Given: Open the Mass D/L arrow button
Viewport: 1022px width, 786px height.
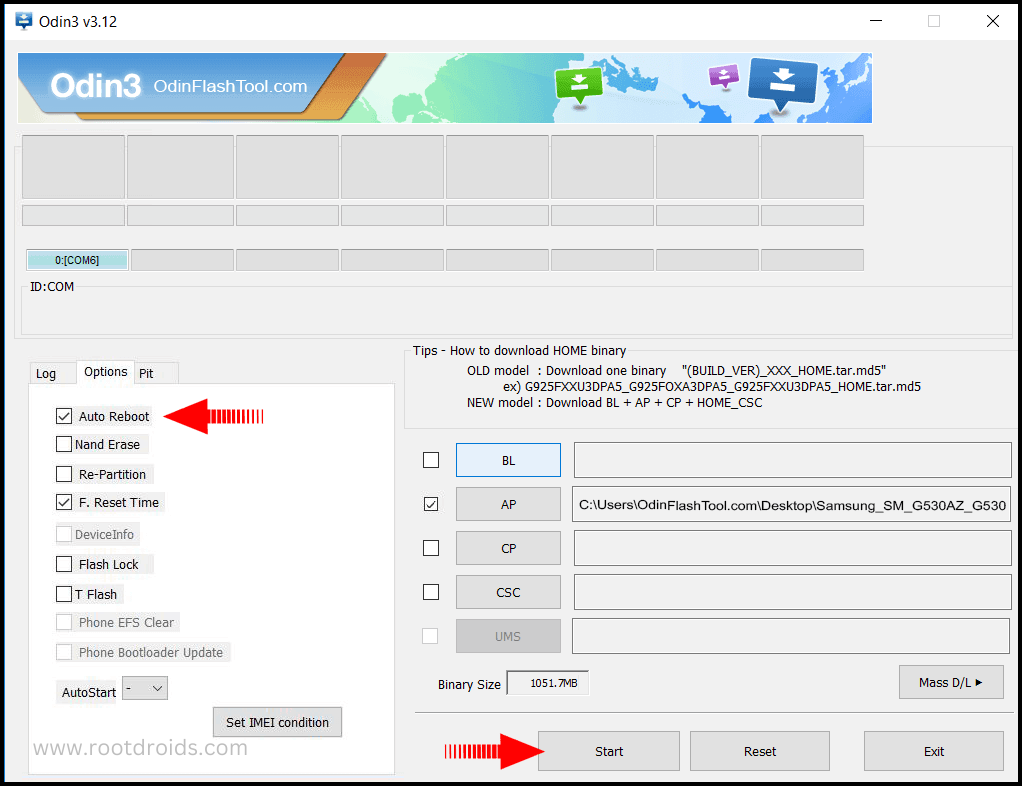Looking at the screenshot, I should click(950, 682).
